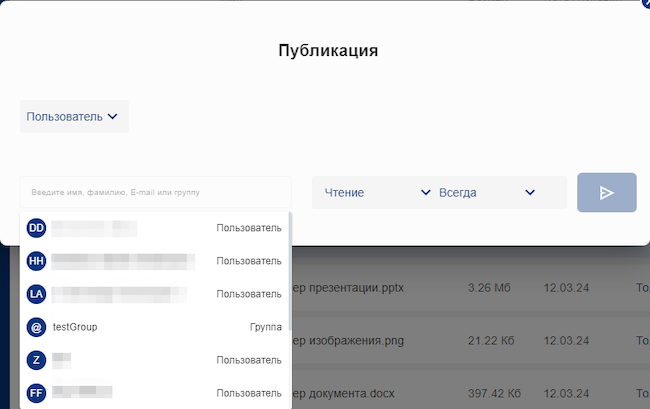650x409 pixels.
Task: Click the 12.03.24 date in the png row
Action: click(x=566, y=341)
